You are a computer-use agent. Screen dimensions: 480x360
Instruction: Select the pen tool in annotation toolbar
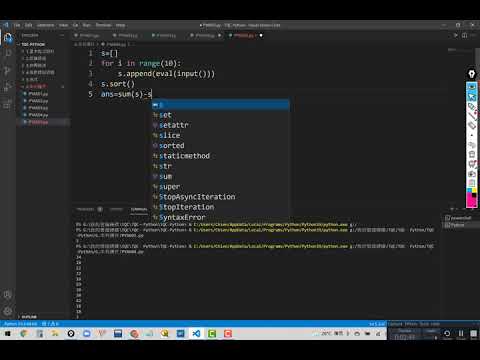pos(472,107)
